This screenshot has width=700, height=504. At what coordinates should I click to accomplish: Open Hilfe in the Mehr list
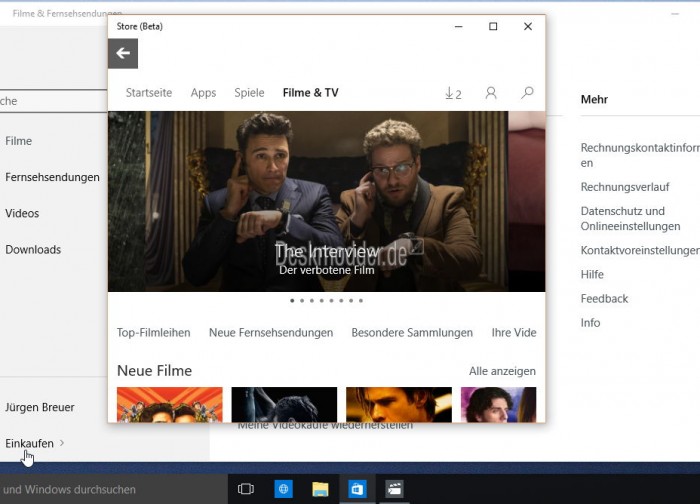tap(592, 275)
